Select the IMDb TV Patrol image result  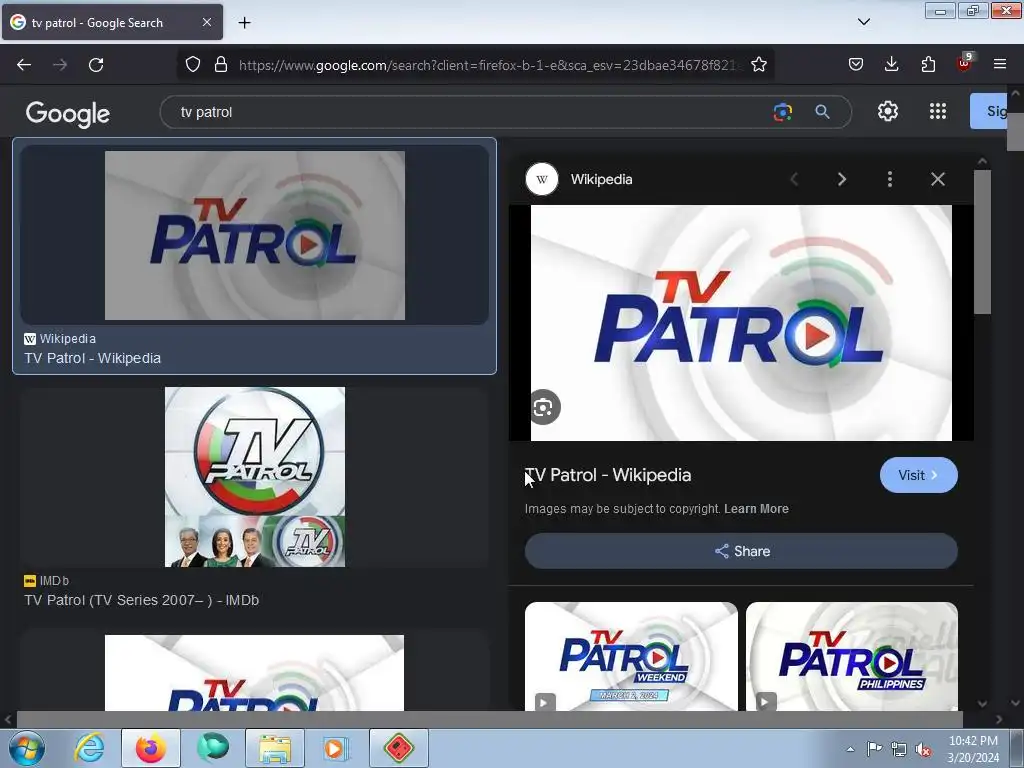point(255,477)
